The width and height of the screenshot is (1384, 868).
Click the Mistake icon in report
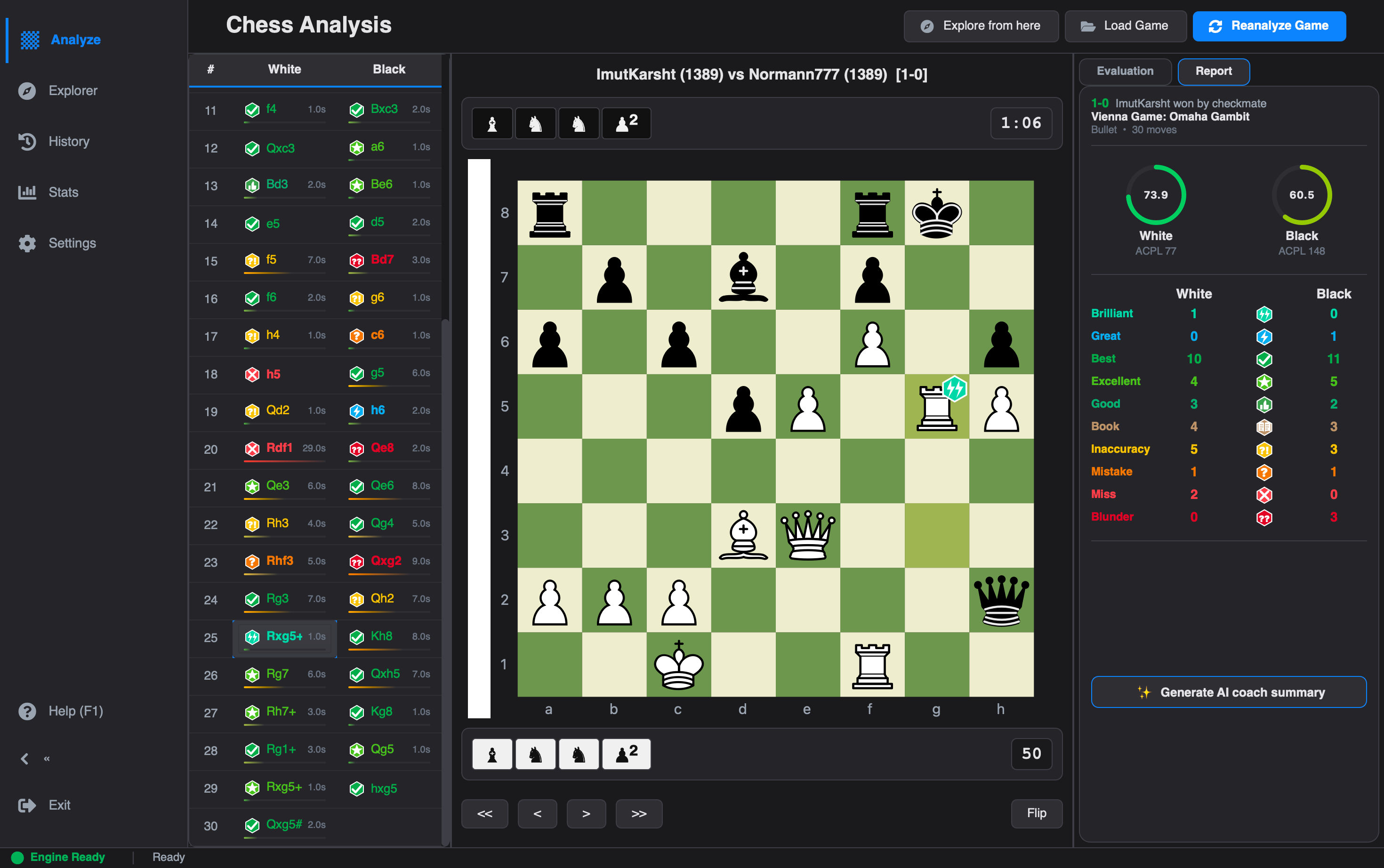(1264, 472)
